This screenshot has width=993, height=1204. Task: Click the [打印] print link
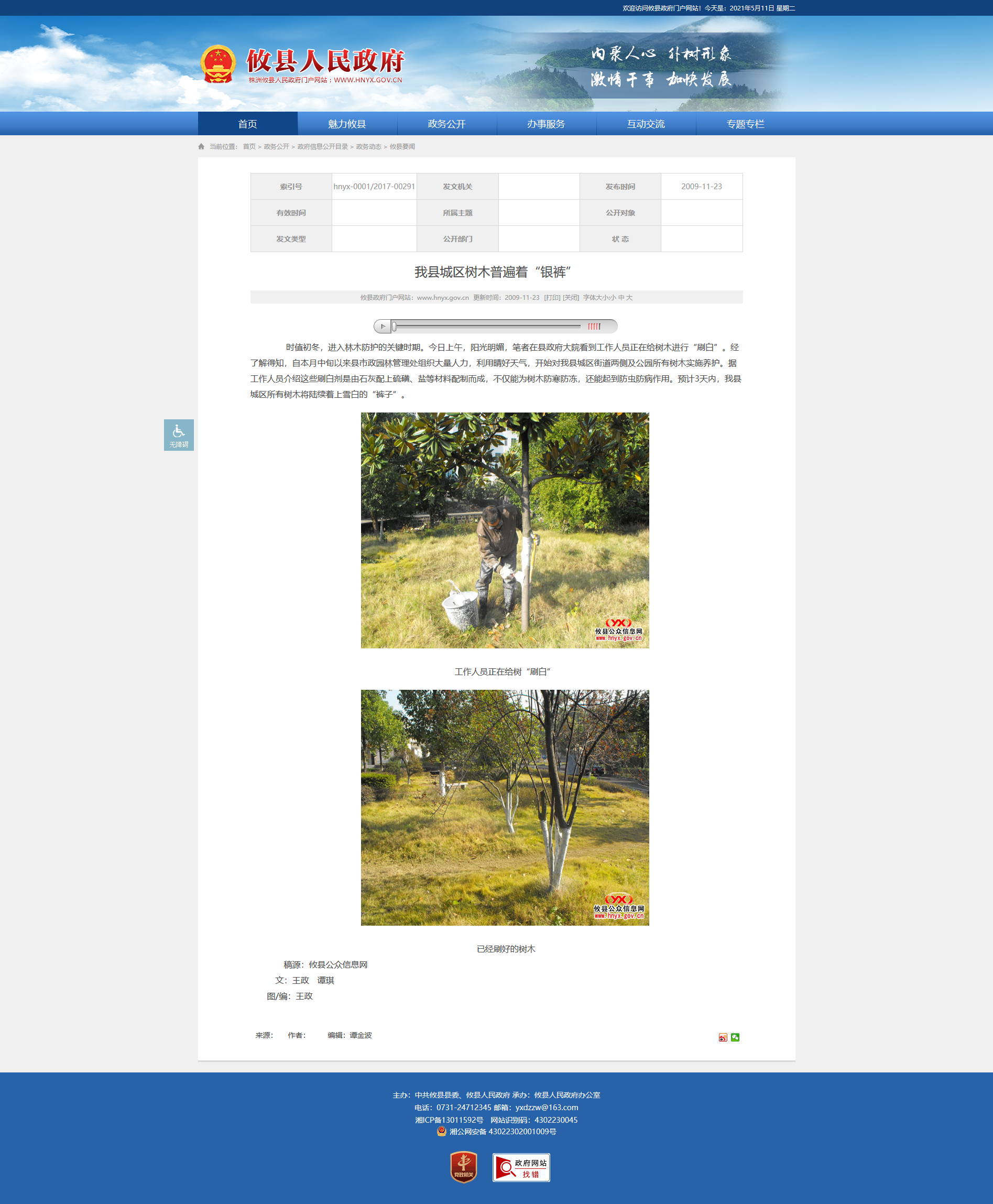[x=552, y=298]
